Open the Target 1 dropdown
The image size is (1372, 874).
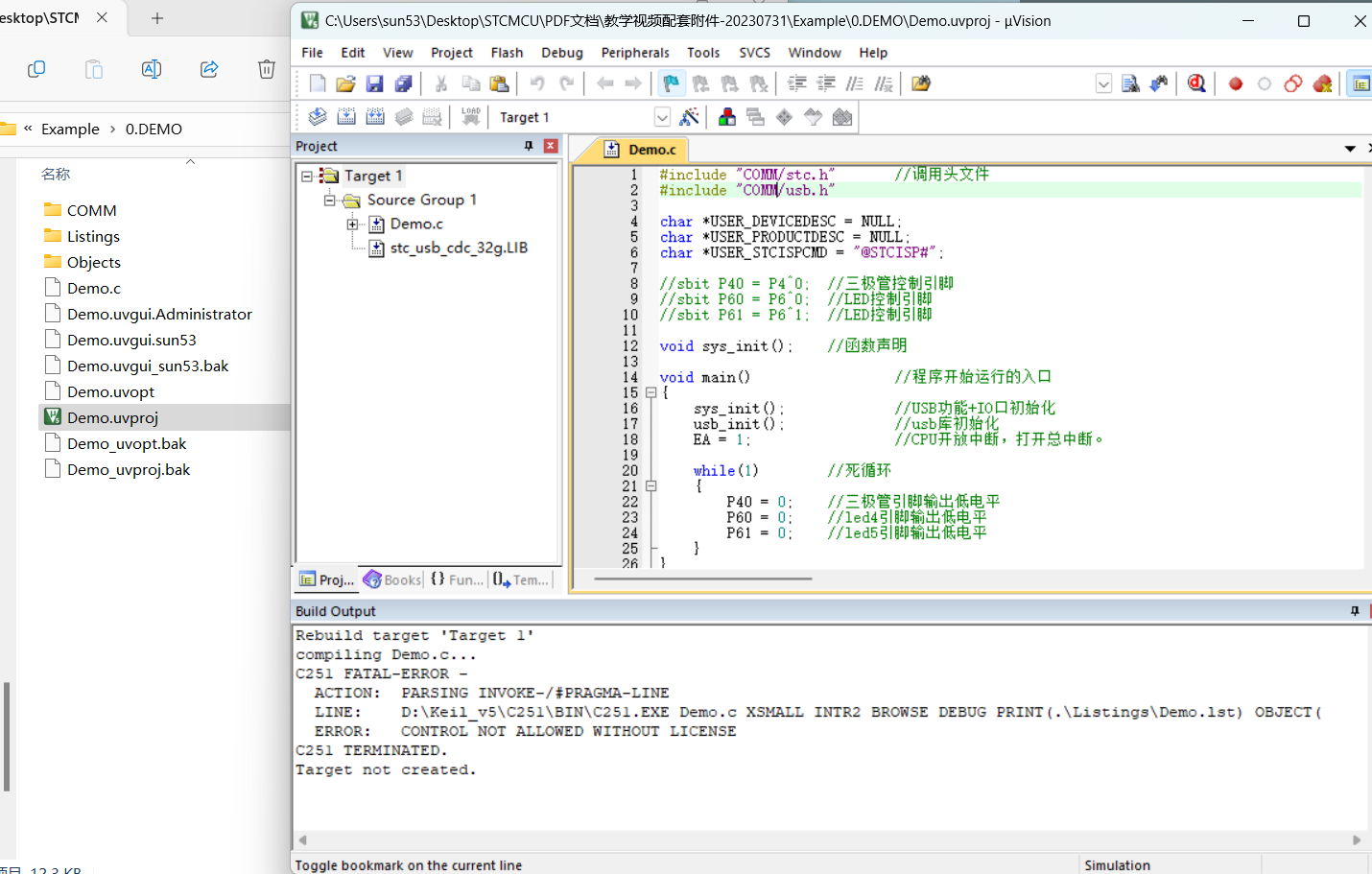pos(662,117)
